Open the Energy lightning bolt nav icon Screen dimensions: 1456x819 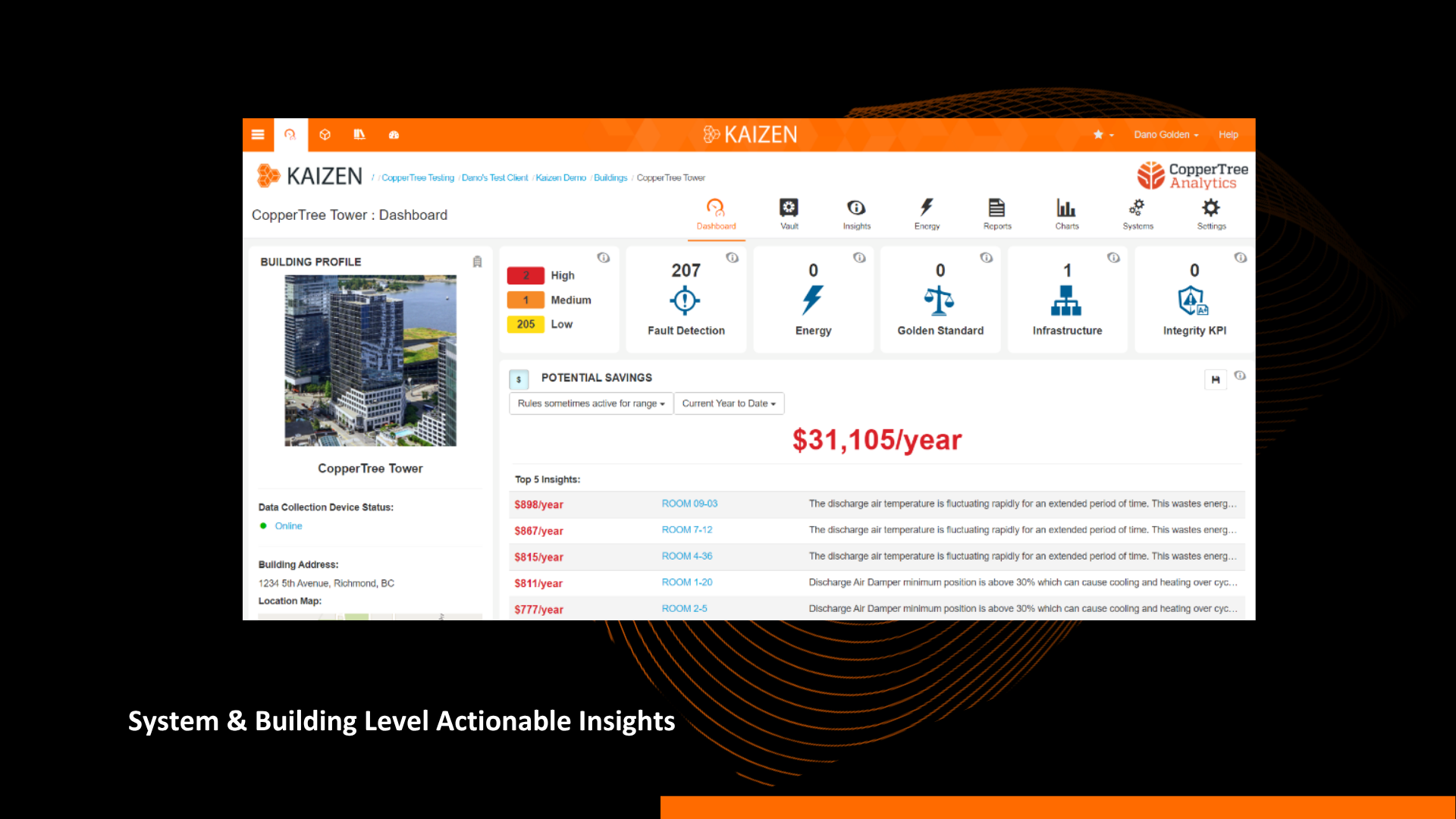[927, 209]
